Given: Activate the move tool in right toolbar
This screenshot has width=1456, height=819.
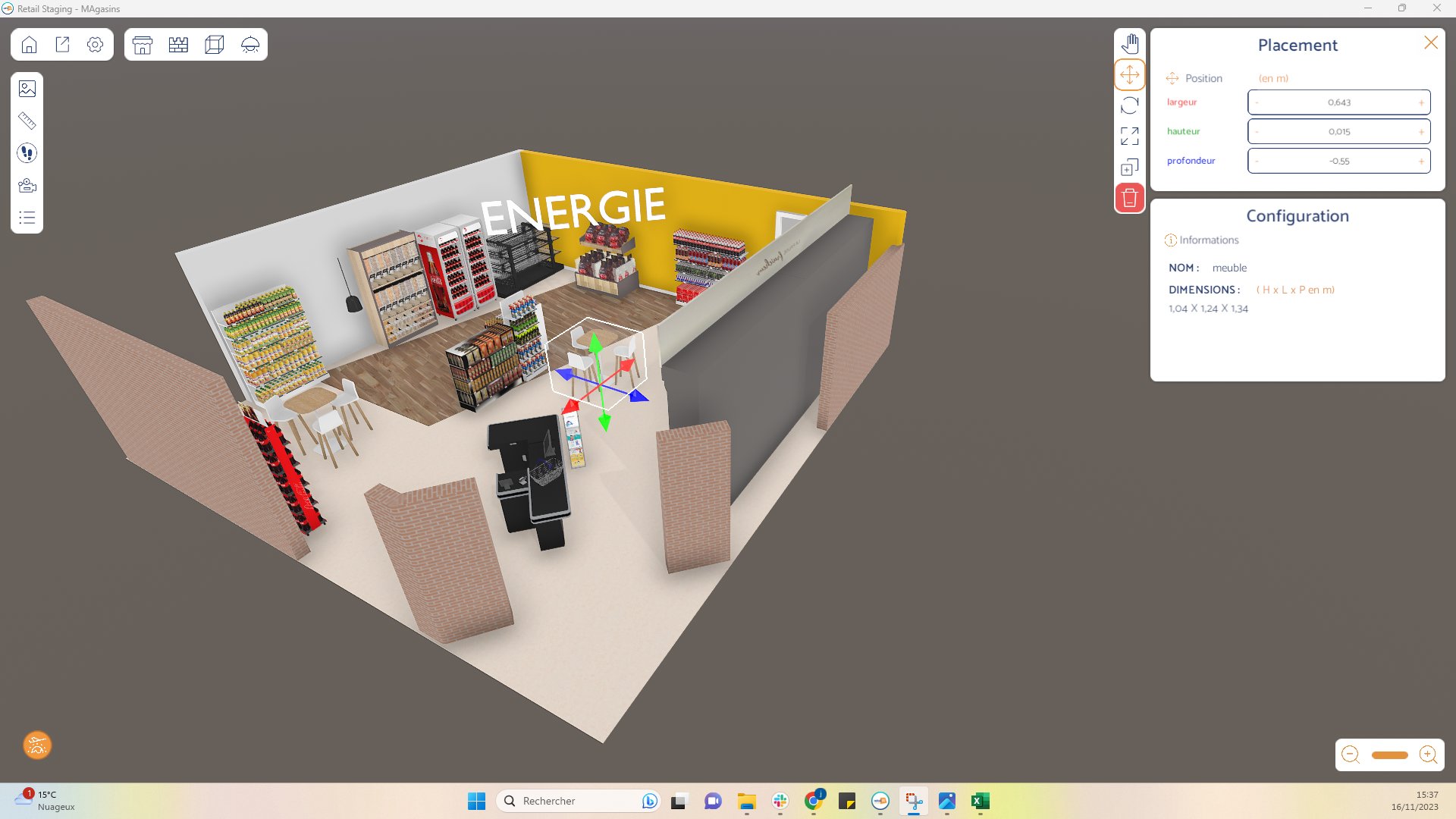Looking at the screenshot, I should coord(1129,74).
